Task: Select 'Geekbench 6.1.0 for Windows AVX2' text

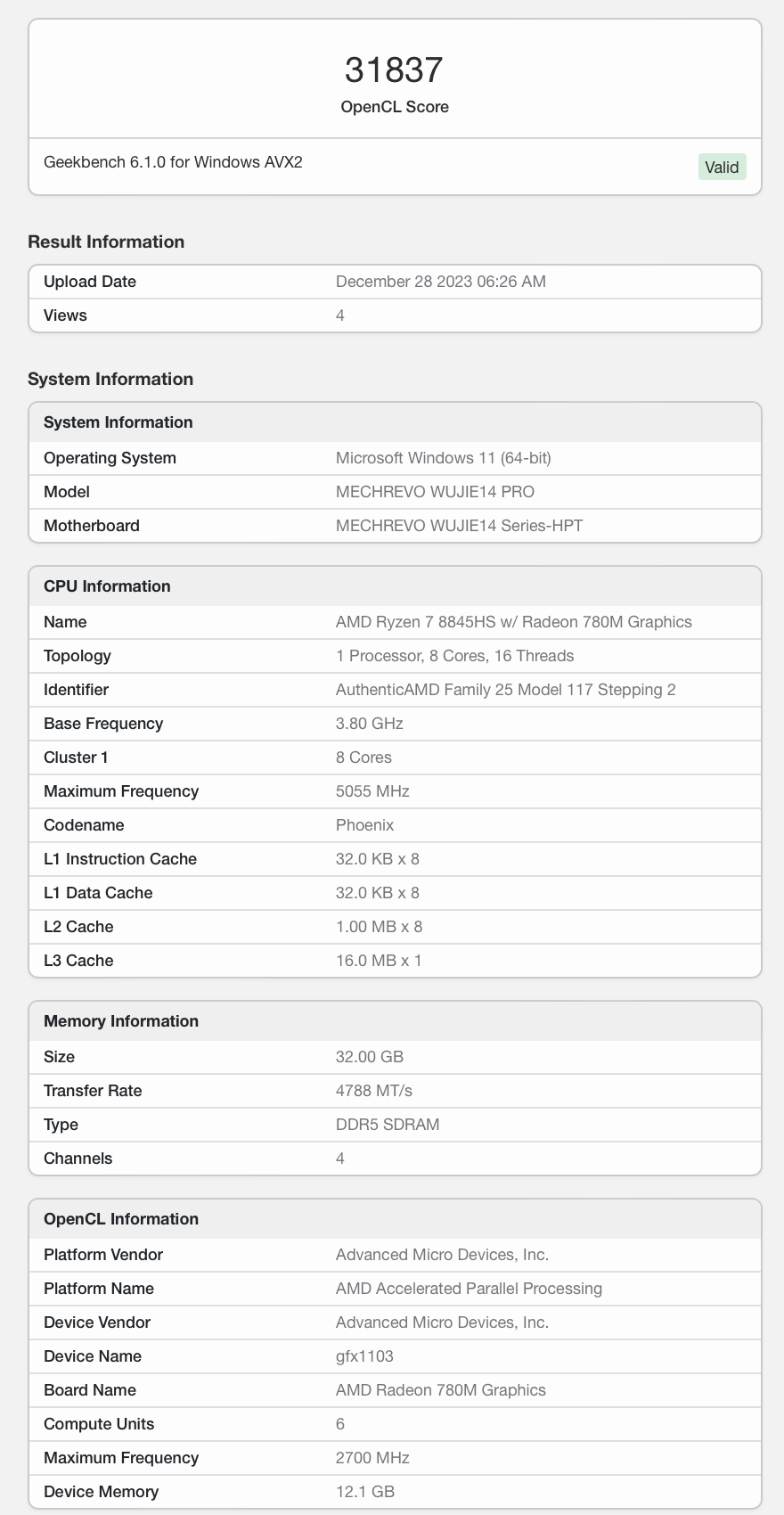Action: (173, 162)
